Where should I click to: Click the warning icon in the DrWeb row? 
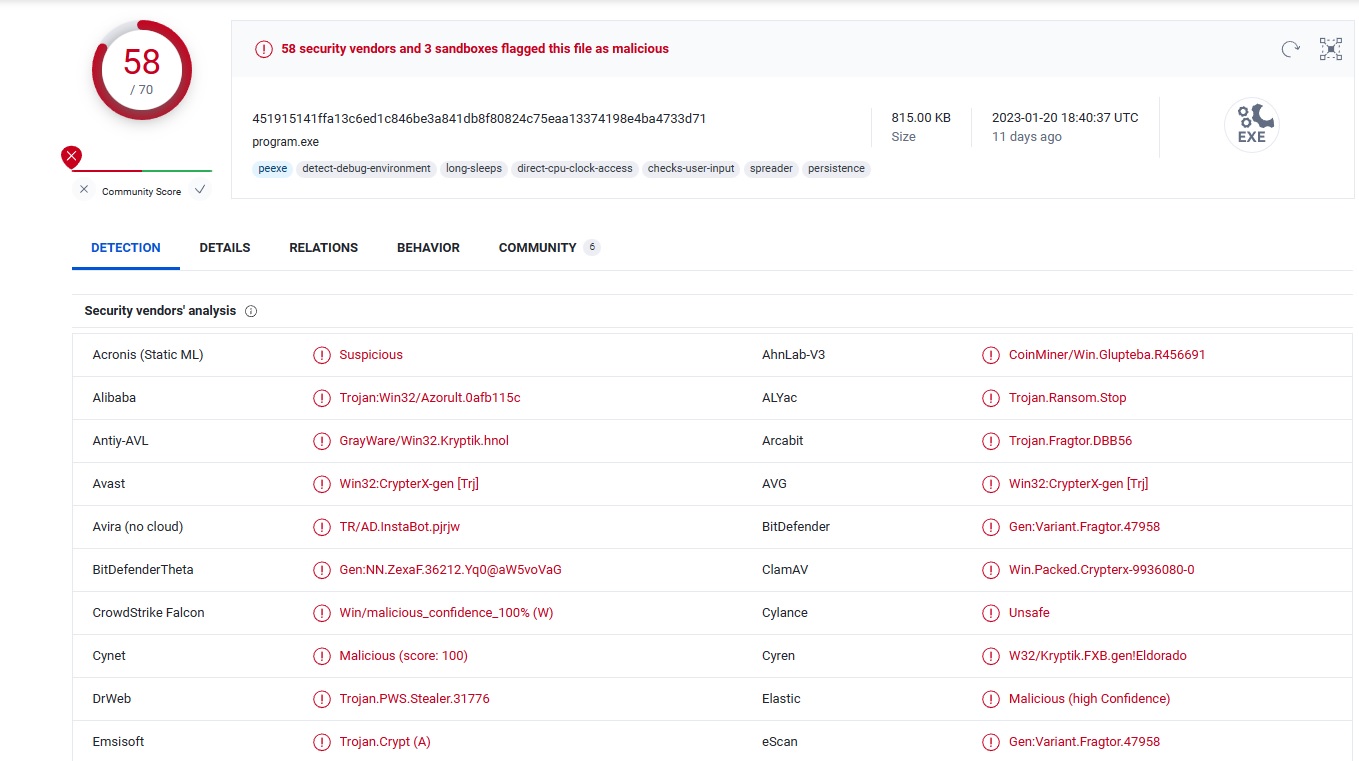click(322, 699)
